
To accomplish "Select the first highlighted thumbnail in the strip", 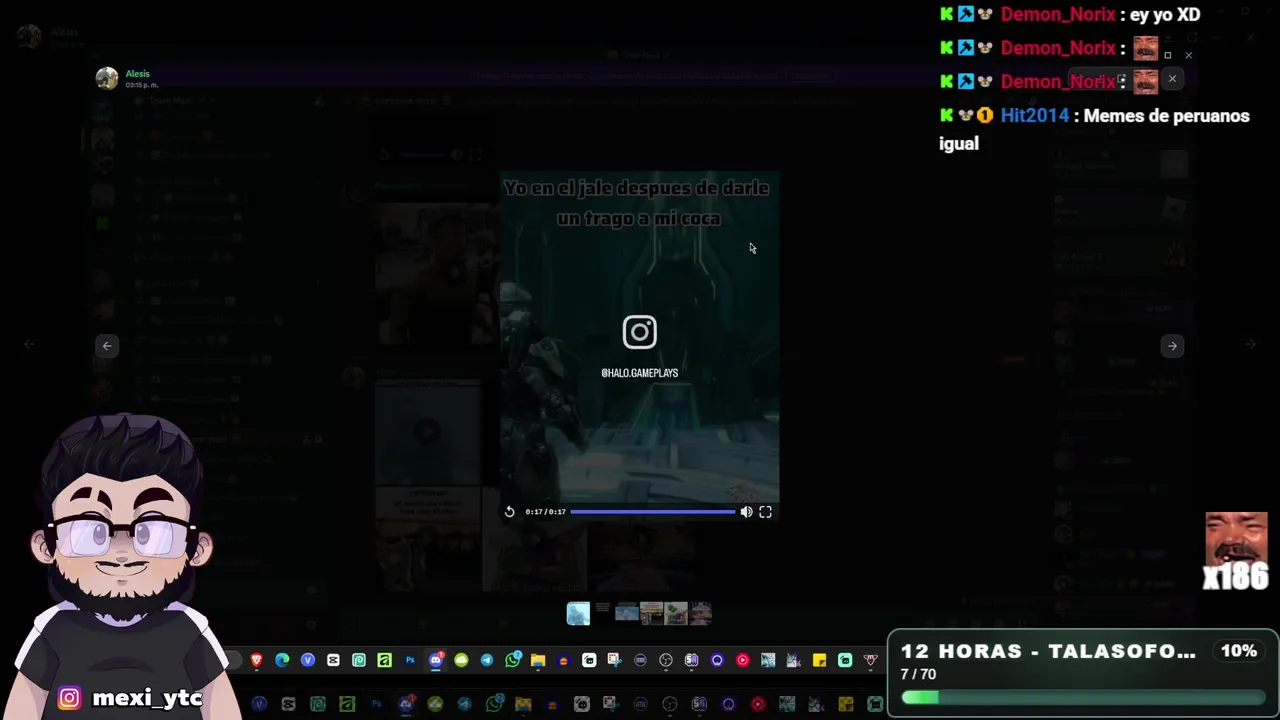I will tap(578, 613).
